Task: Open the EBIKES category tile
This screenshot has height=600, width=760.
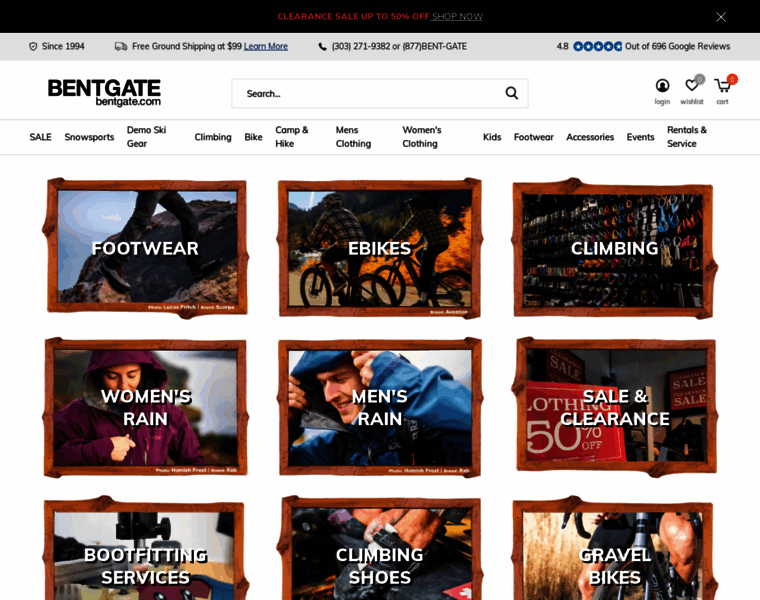Action: pos(380,248)
